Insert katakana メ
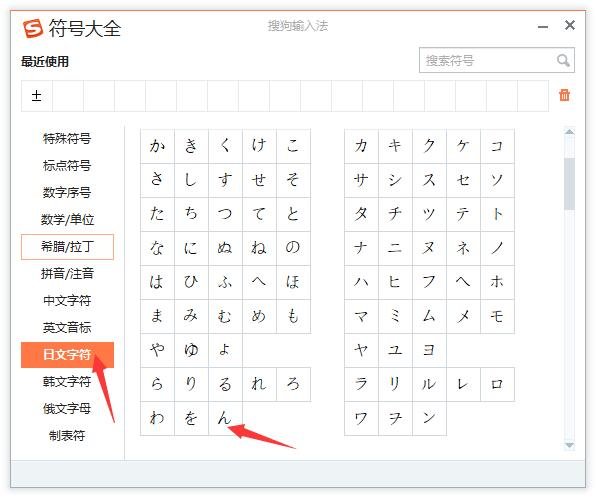The height and width of the screenshot is (498, 596). tap(463, 316)
